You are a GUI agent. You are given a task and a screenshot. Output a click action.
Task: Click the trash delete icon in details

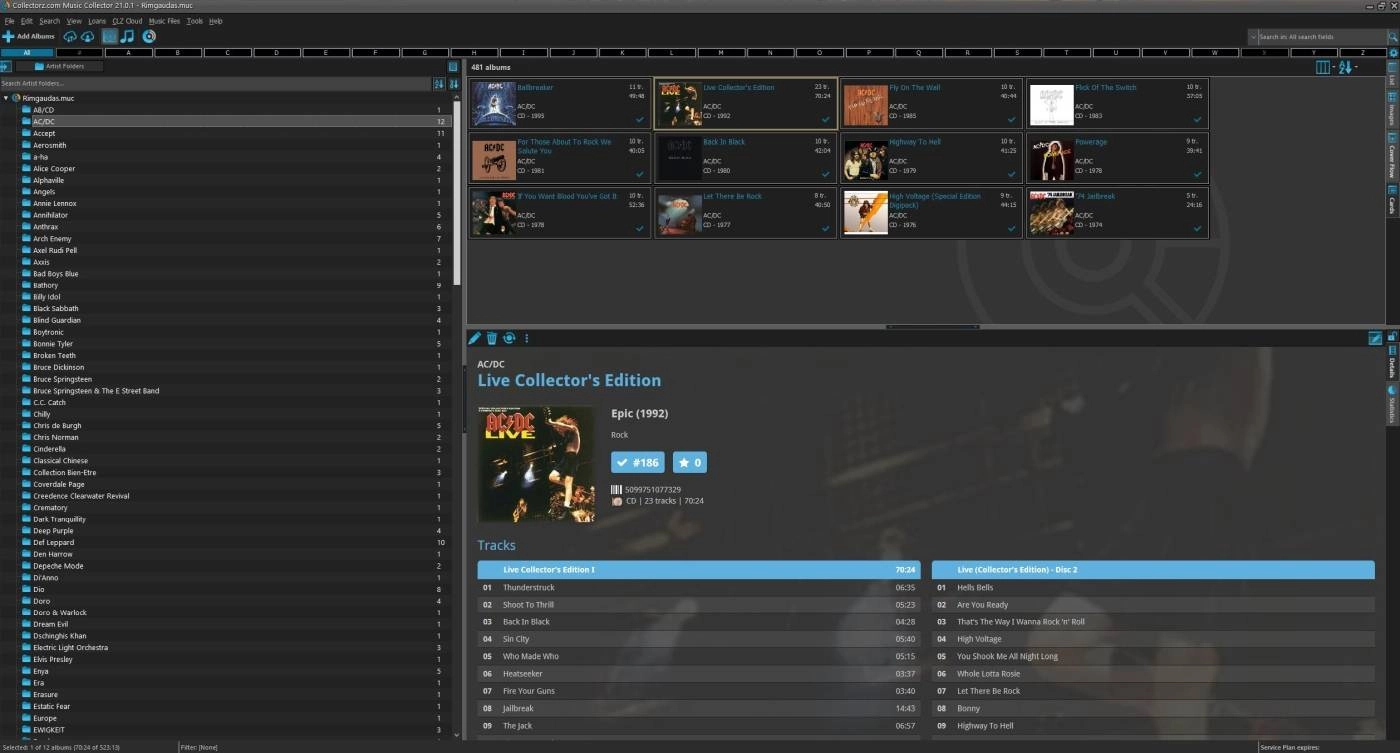coord(492,338)
